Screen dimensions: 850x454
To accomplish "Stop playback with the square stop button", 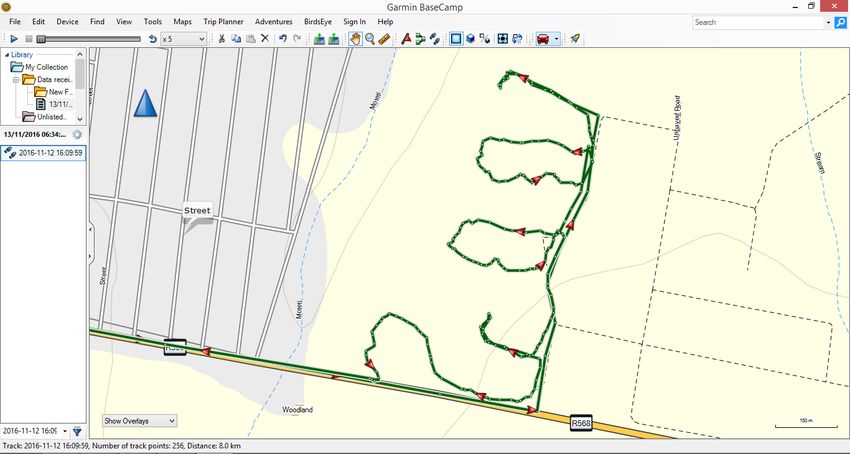I will click(x=29, y=39).
